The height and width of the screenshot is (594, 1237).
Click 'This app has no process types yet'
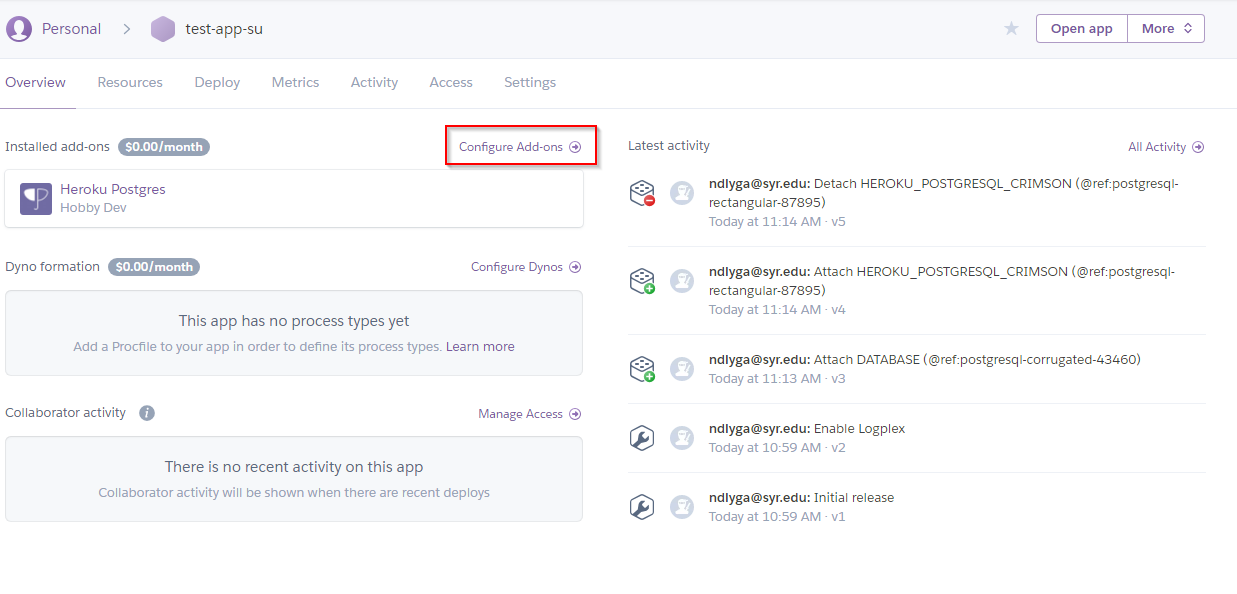pyautogui.click(x=294, y=321)
